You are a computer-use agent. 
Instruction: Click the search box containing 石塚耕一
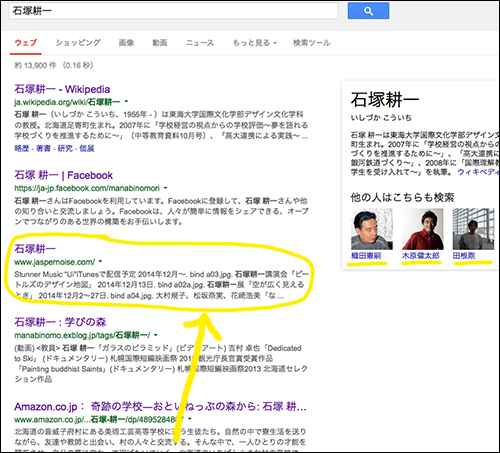click(x=173, y=11)
